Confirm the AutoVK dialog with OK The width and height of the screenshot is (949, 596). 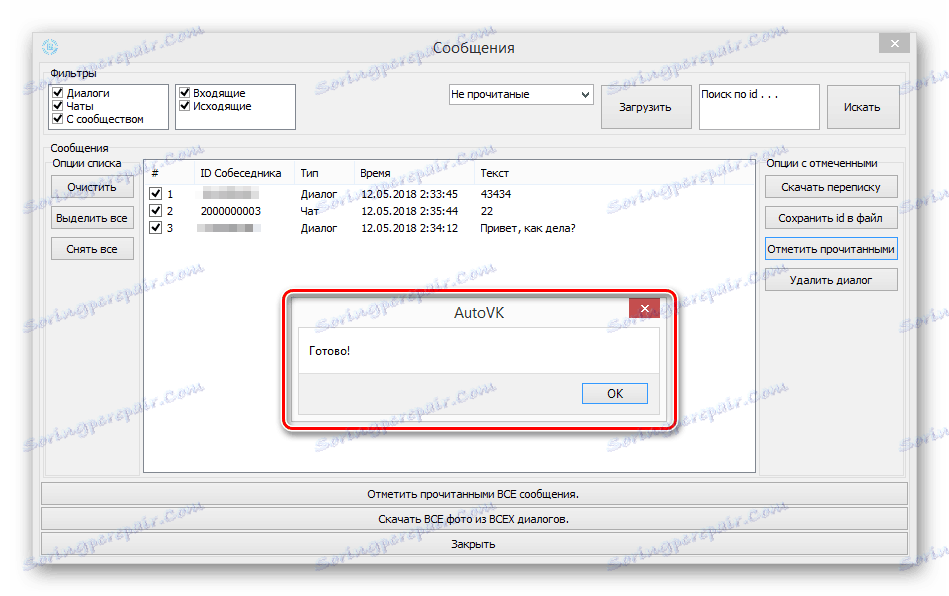tap(615, 393)
